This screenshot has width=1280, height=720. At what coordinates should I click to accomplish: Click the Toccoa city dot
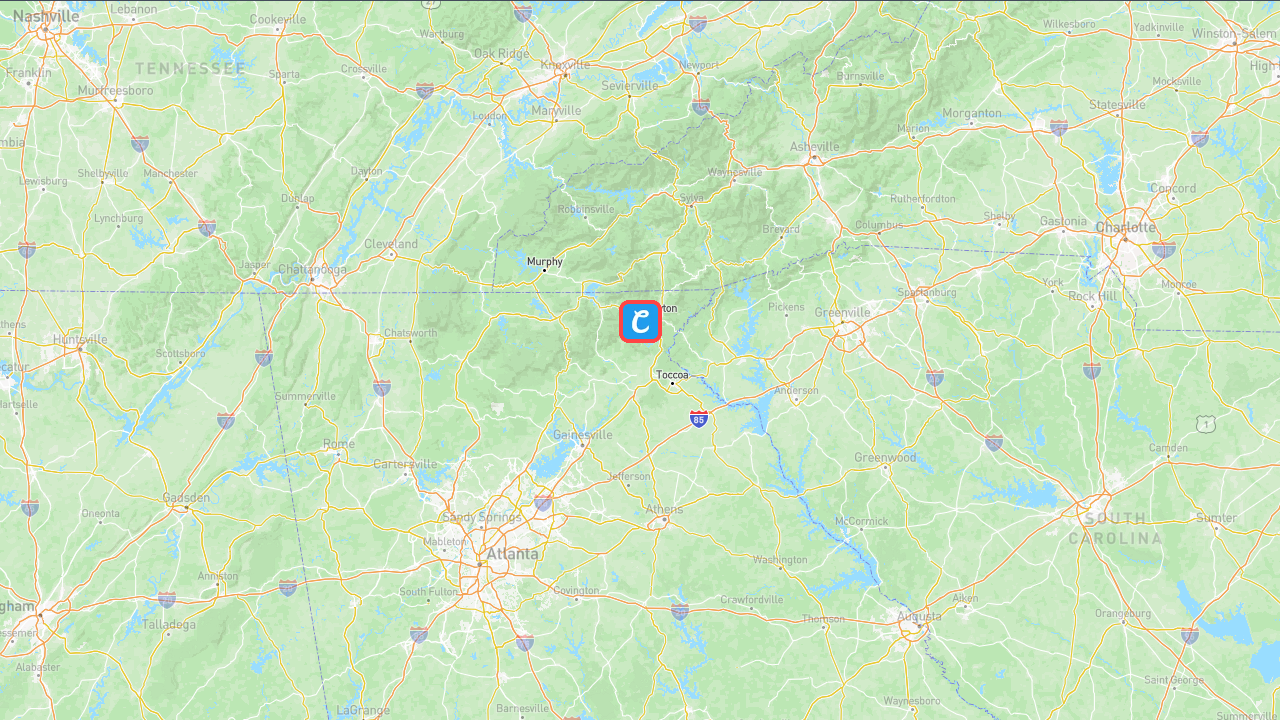pos(672,384)
